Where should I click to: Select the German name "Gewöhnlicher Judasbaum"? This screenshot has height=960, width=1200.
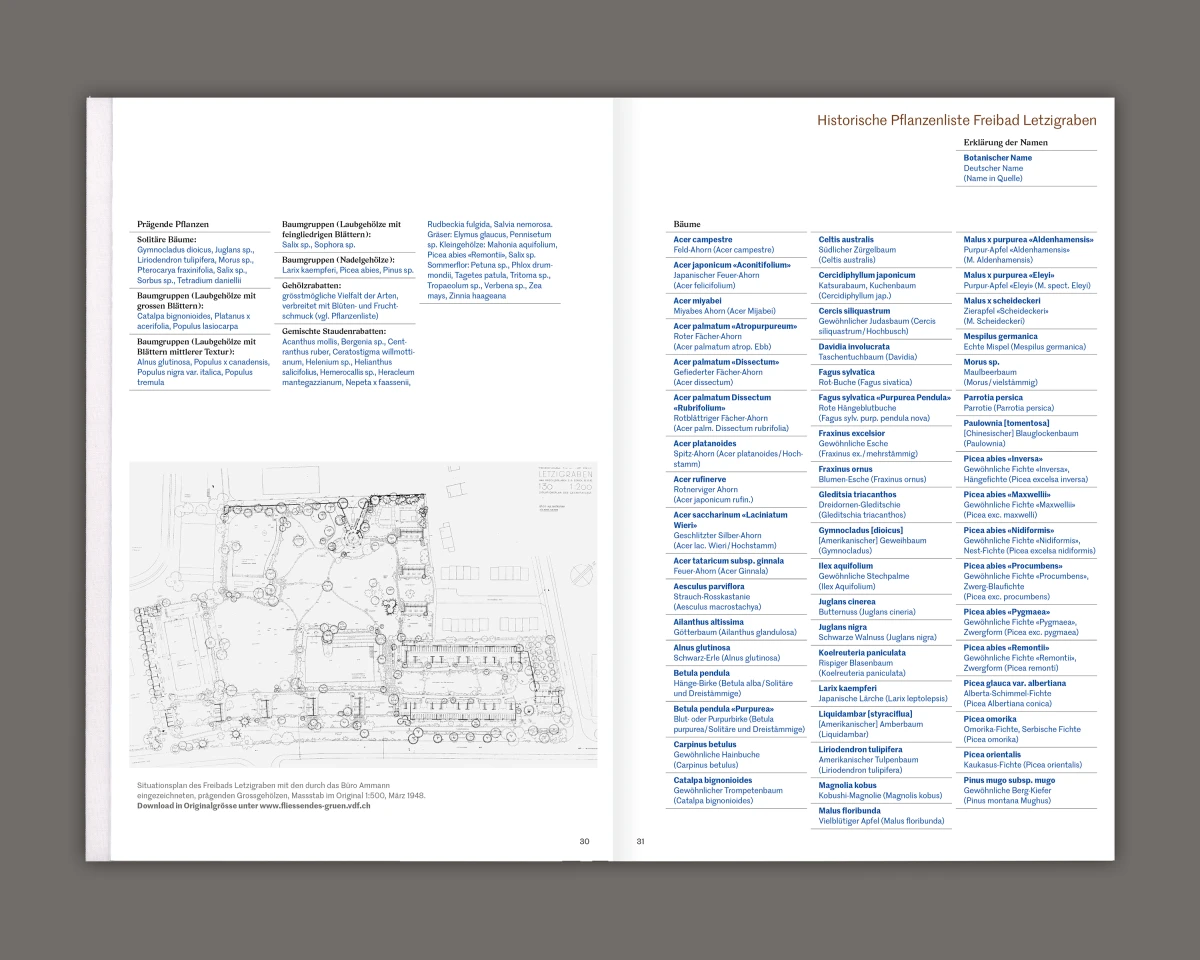point(863,321)
